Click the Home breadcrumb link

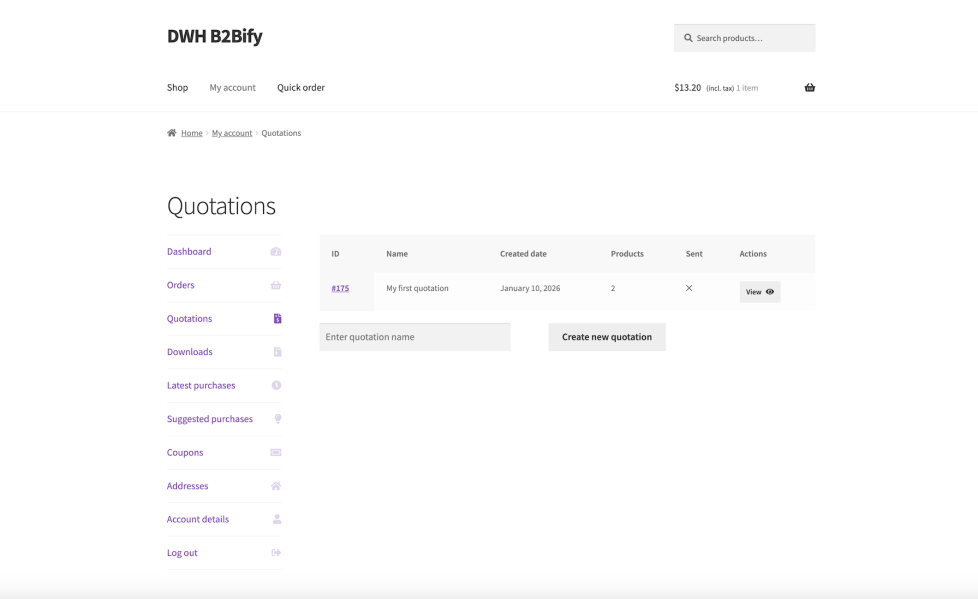pyautogui.click(x=192, y=133)
